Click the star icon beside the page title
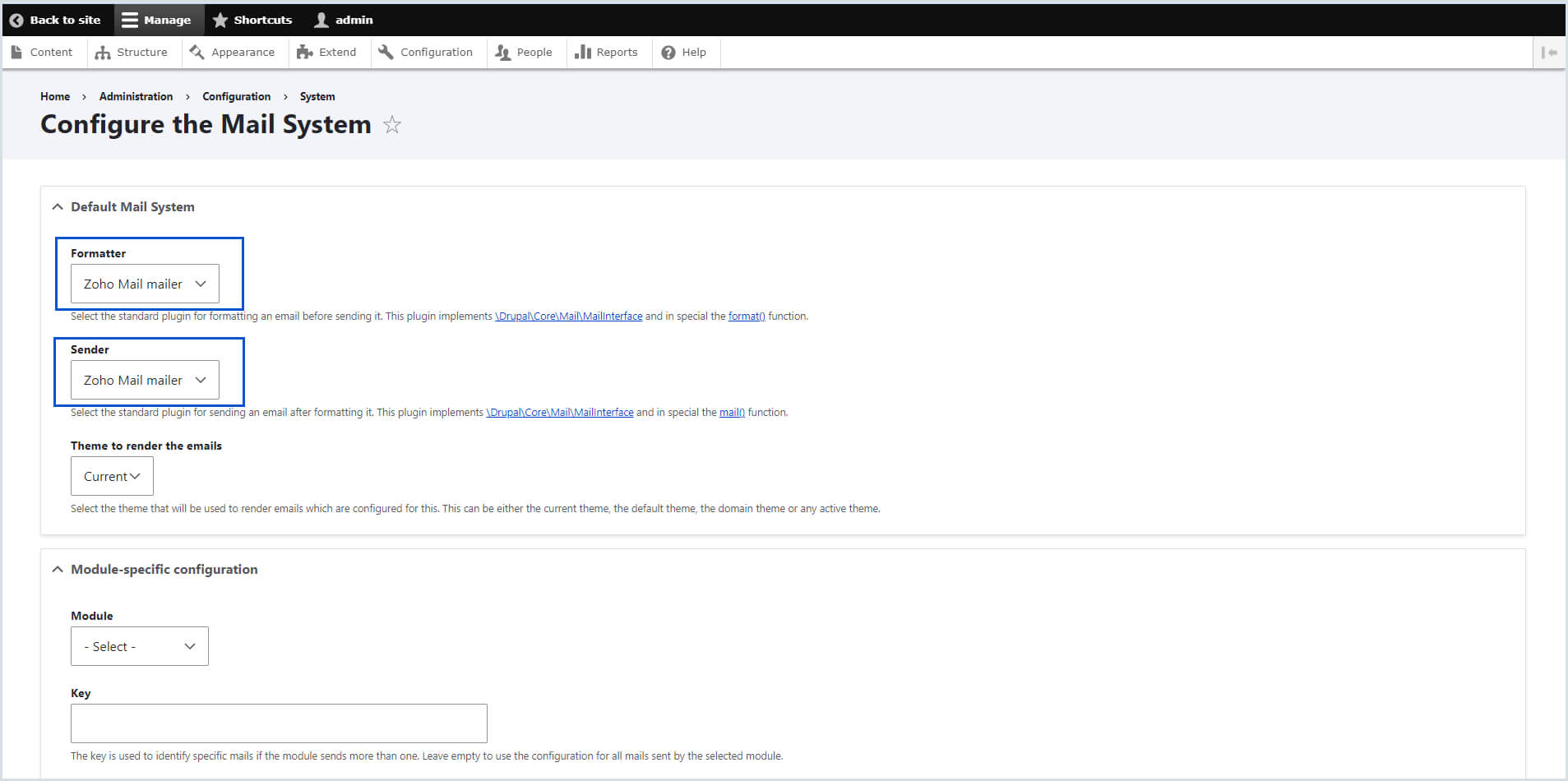The image size is (1568, 781). click(x=392, y=125)
